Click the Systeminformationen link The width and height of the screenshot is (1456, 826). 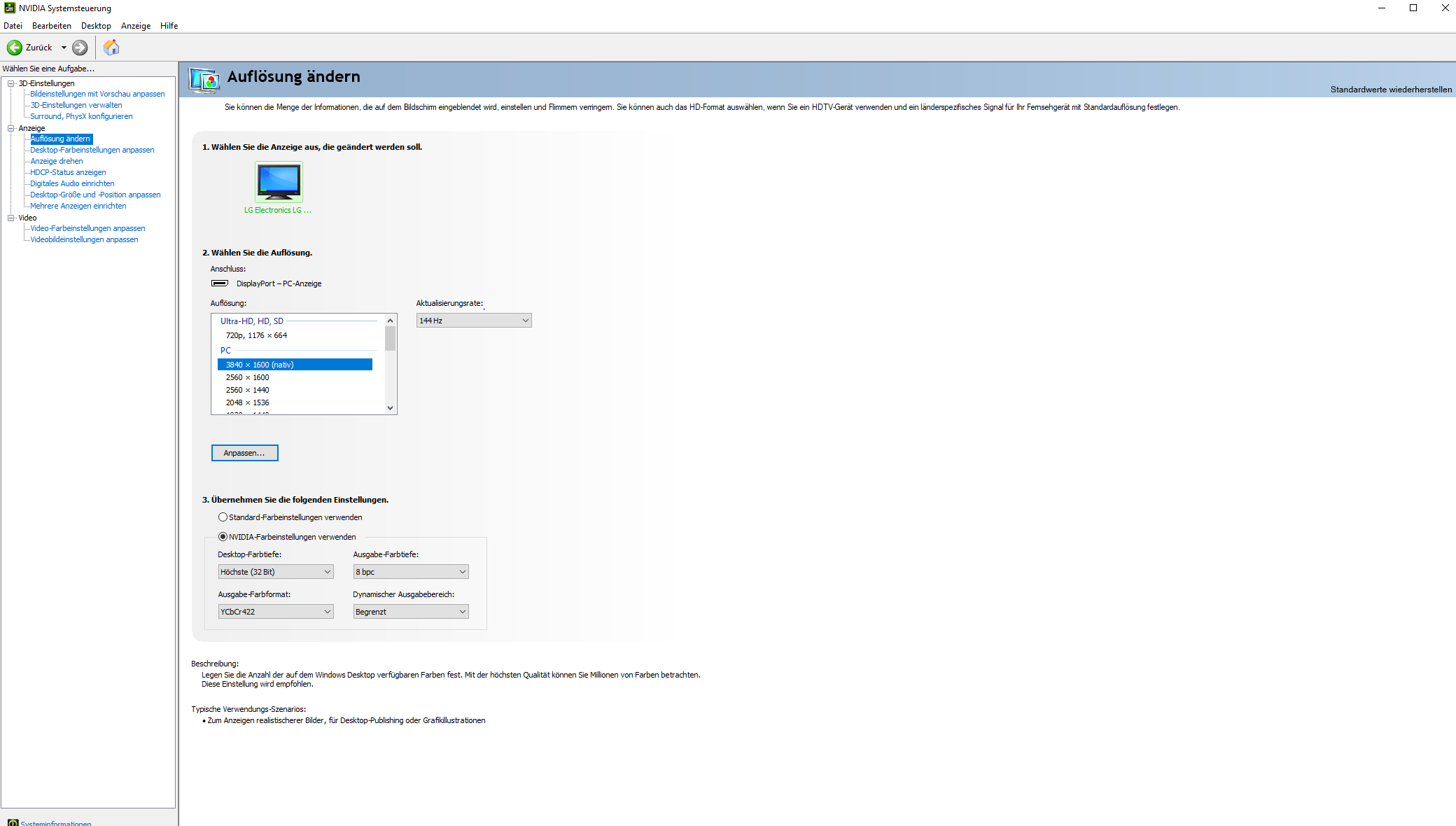tap(56, 823)
